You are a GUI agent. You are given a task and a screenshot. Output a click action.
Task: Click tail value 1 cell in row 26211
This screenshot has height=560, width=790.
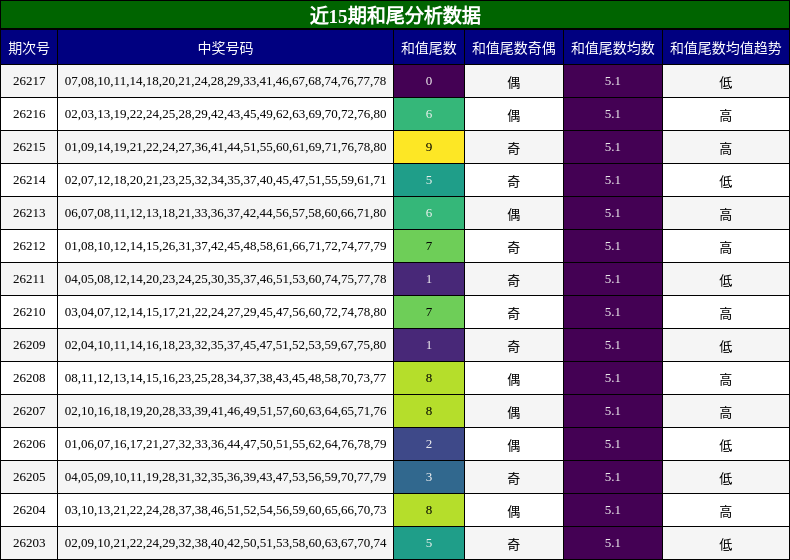[429, 279]
